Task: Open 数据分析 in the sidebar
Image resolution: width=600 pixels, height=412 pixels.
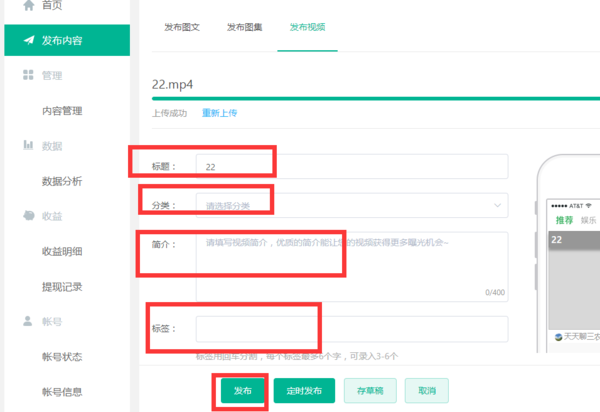Action: (62, 181)
